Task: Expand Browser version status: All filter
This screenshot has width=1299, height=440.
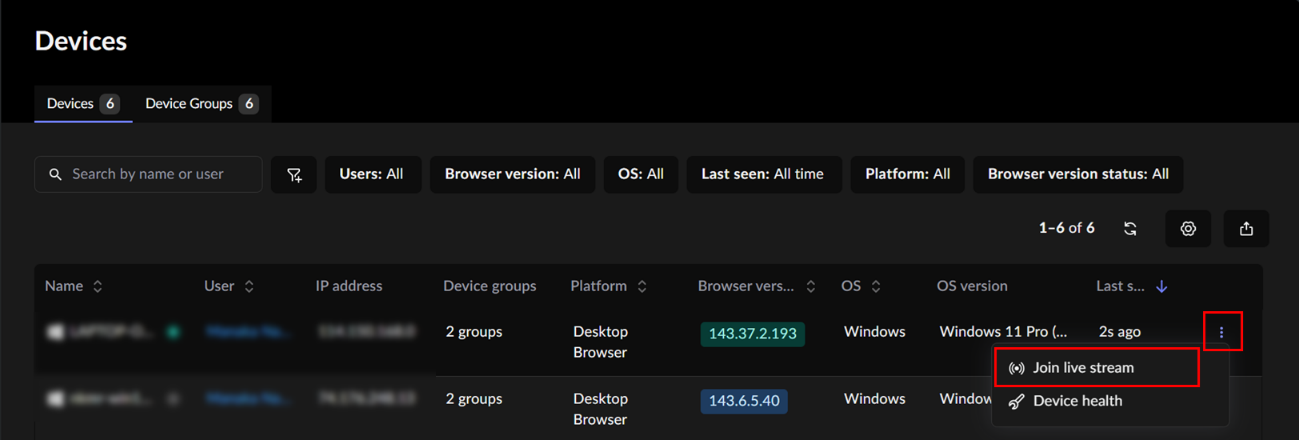Action: point(1077,174)
